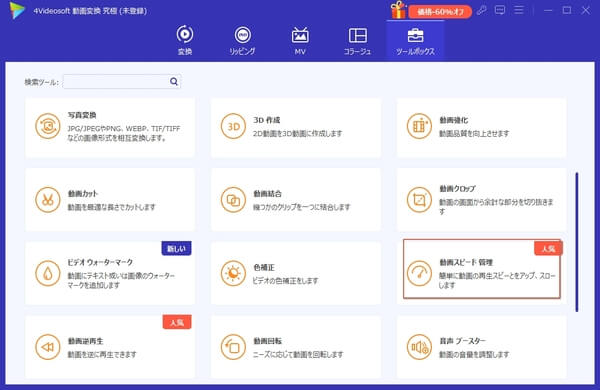600x390 pixels.
Task: Click the 動画逆再生 rewind icon
Action: click(48, 347)
